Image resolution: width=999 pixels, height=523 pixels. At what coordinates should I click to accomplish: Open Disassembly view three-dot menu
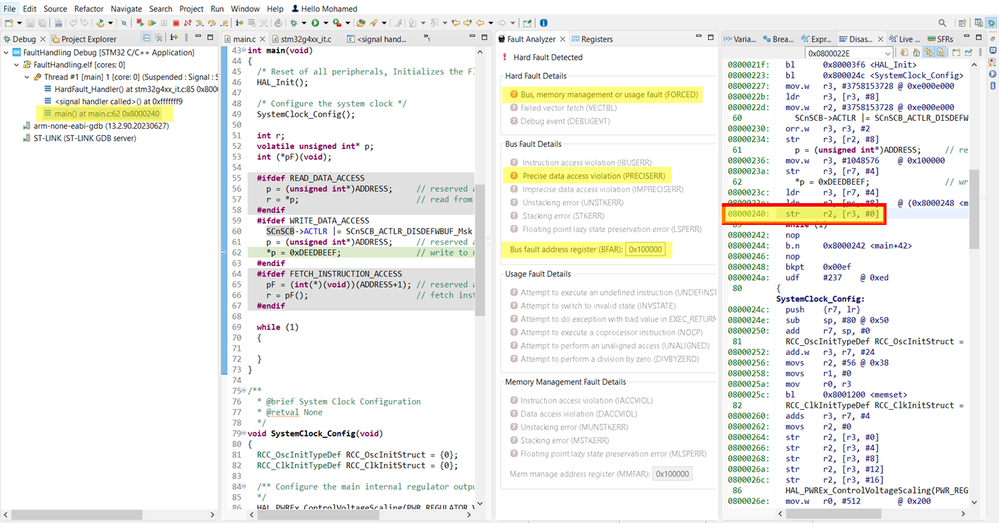pos(980,53)
